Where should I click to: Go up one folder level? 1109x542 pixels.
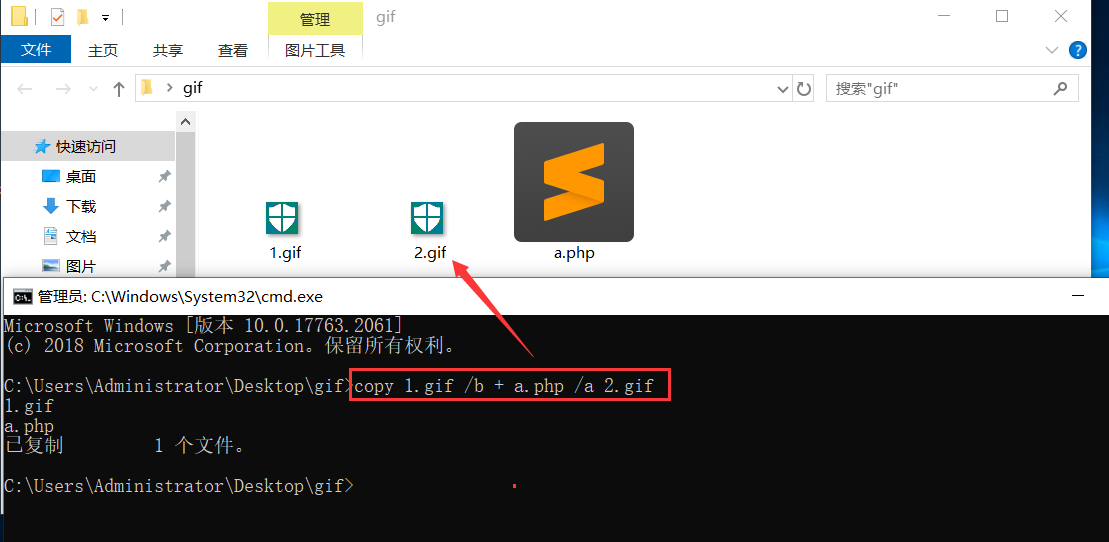[x=119, y=88]
